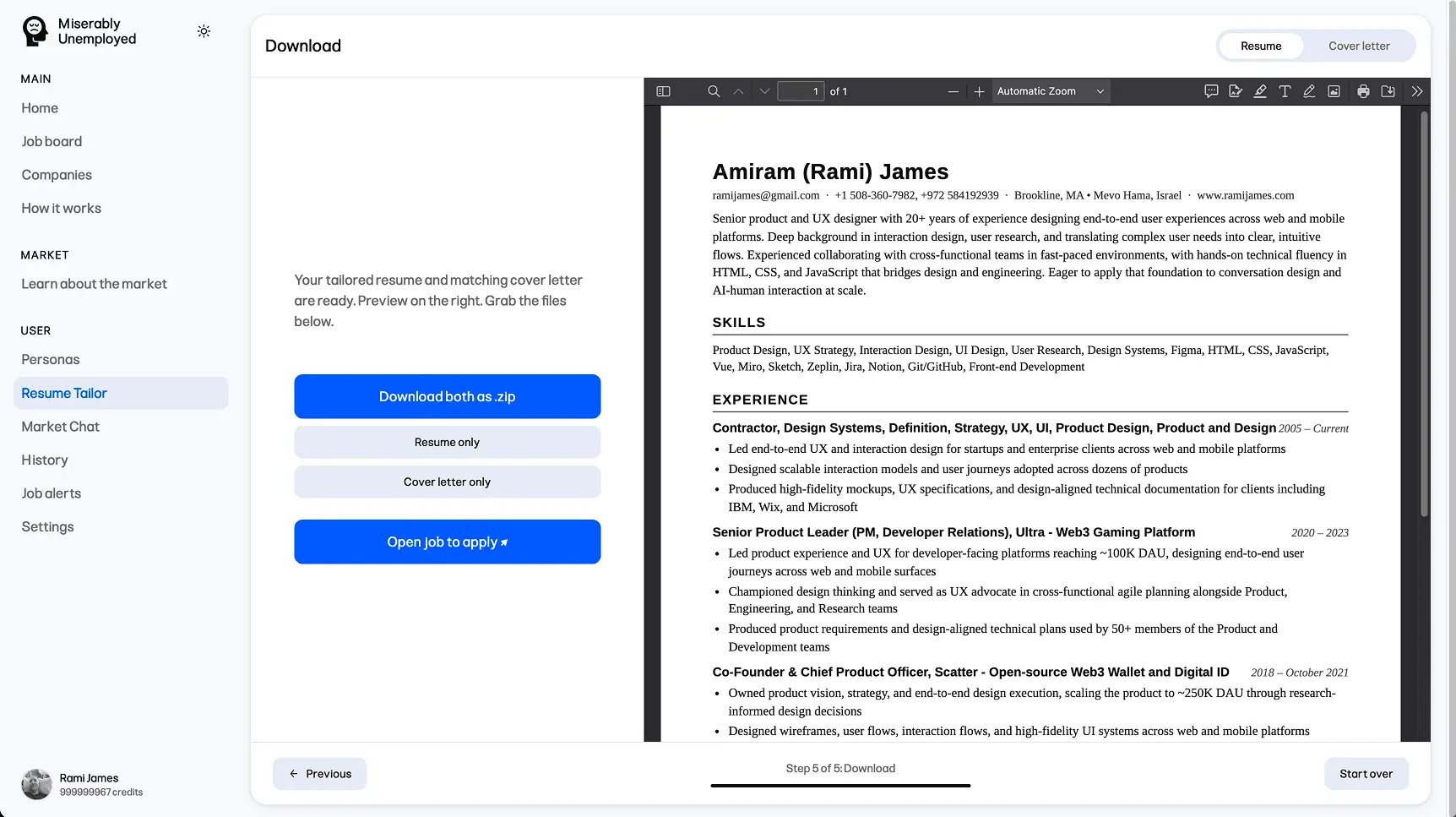Save the PDF using the toolbar download icon
The height and width of the screenshot is (817, 1456).
[1388, 91]
